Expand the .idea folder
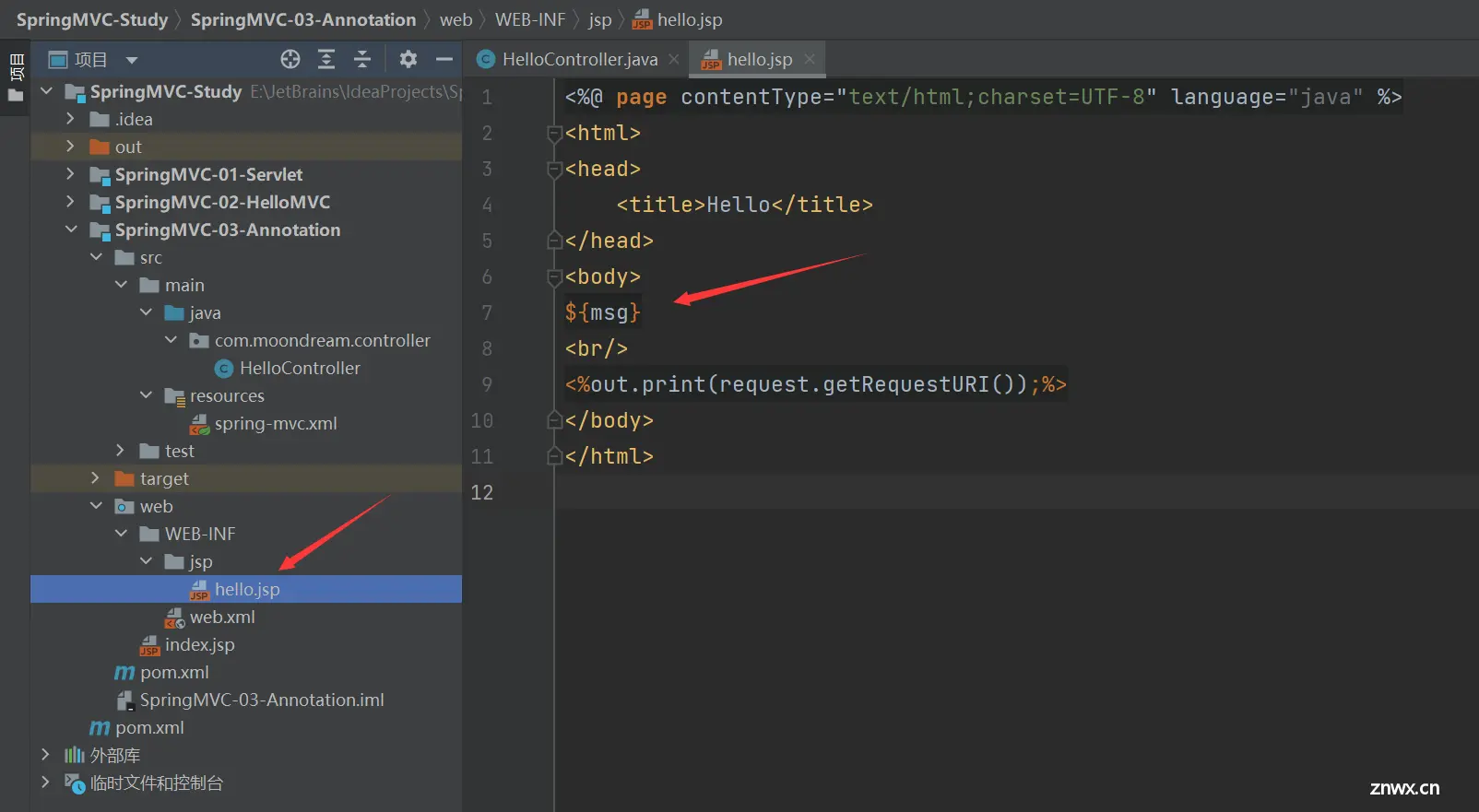The image size is (1479, 812). (70, 119)
